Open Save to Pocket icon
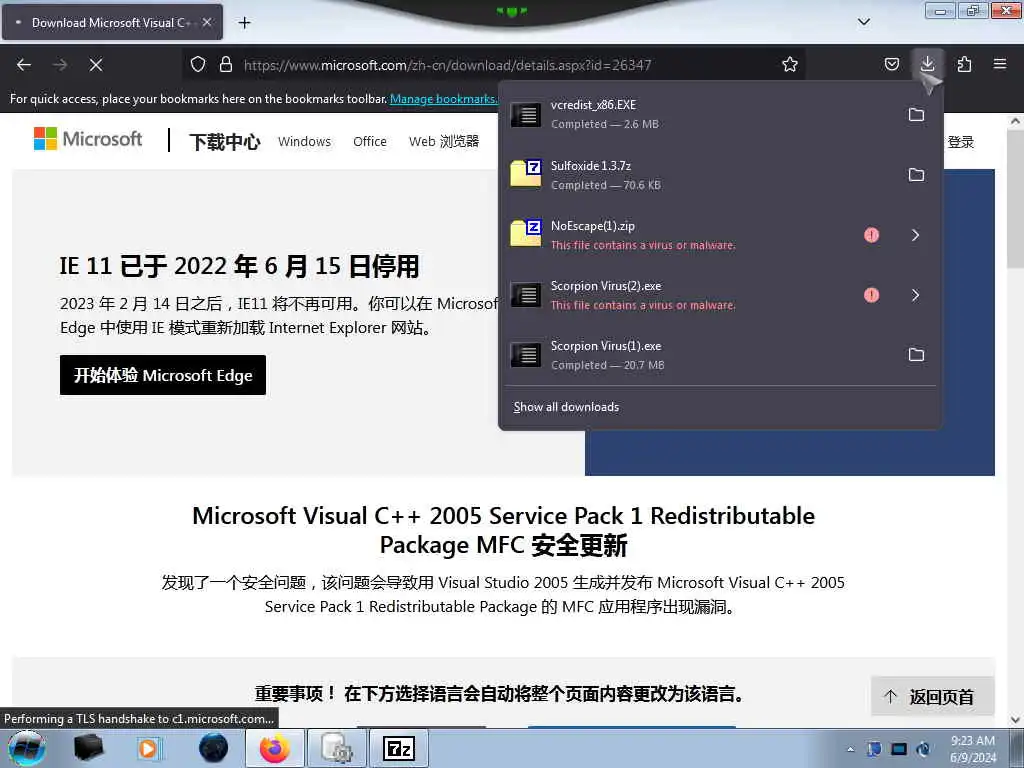Viewport: 1024px width, 768px height. pos(891,64)
